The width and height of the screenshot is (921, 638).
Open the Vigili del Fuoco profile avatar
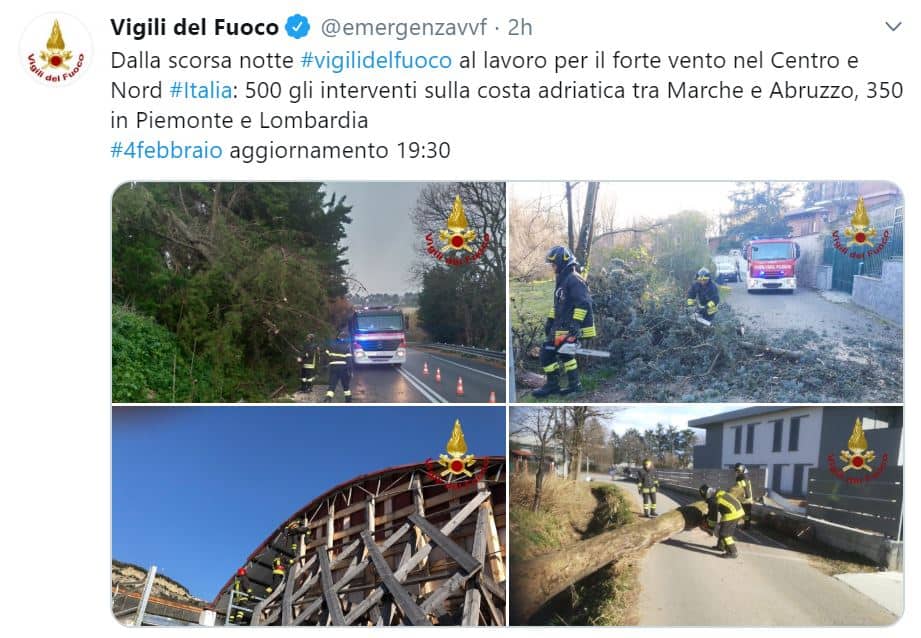56,50
